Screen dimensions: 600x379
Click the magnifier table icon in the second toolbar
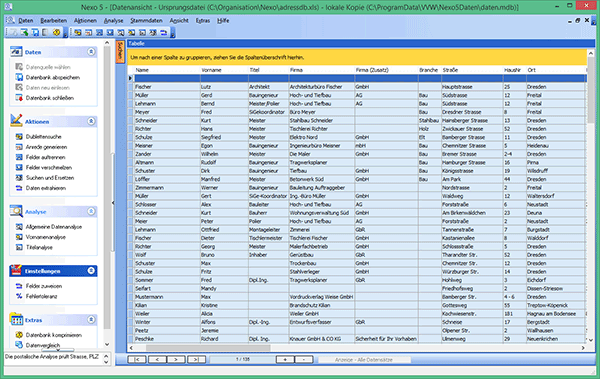coord(121,33)
